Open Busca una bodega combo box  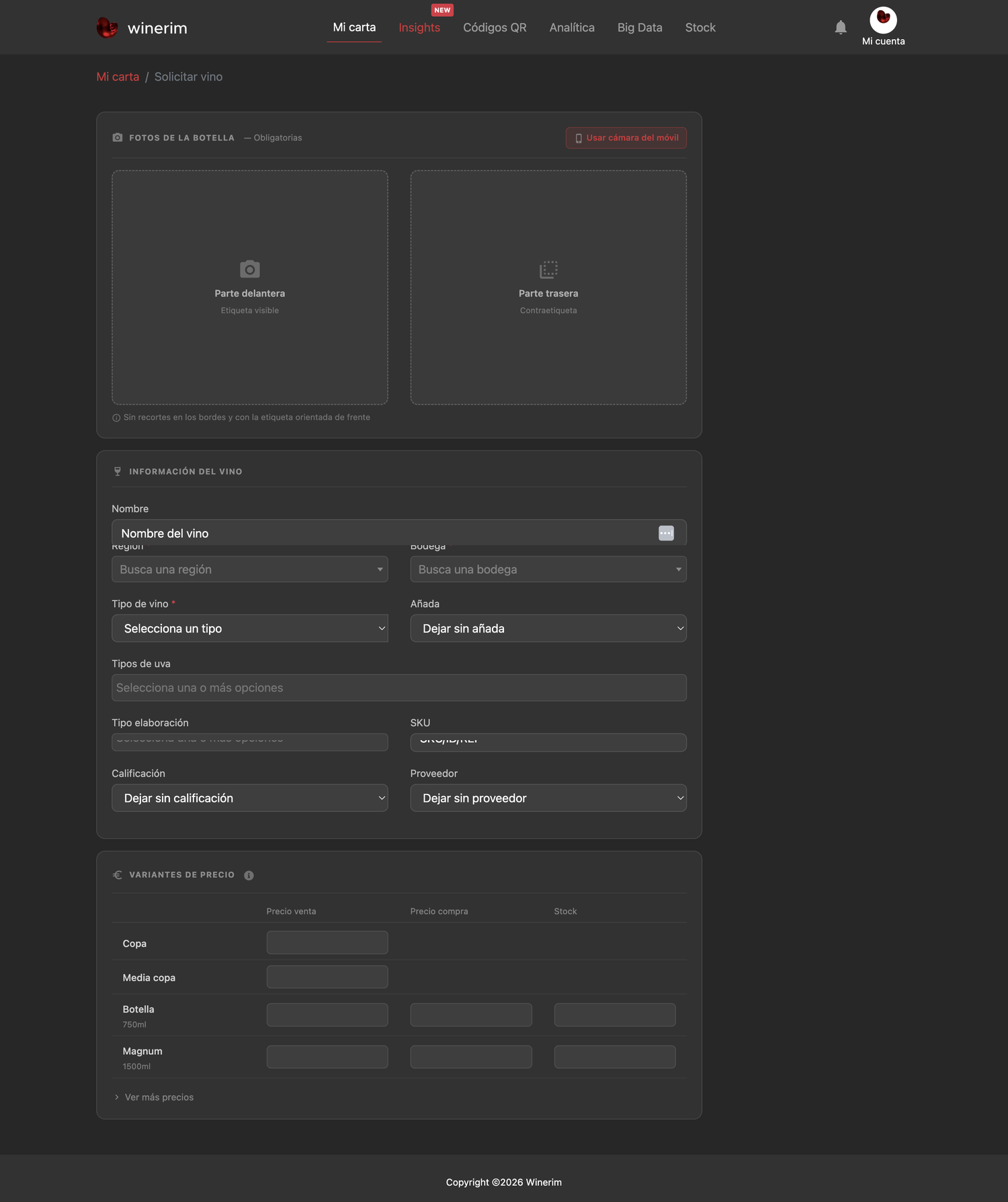coord(548,569)
